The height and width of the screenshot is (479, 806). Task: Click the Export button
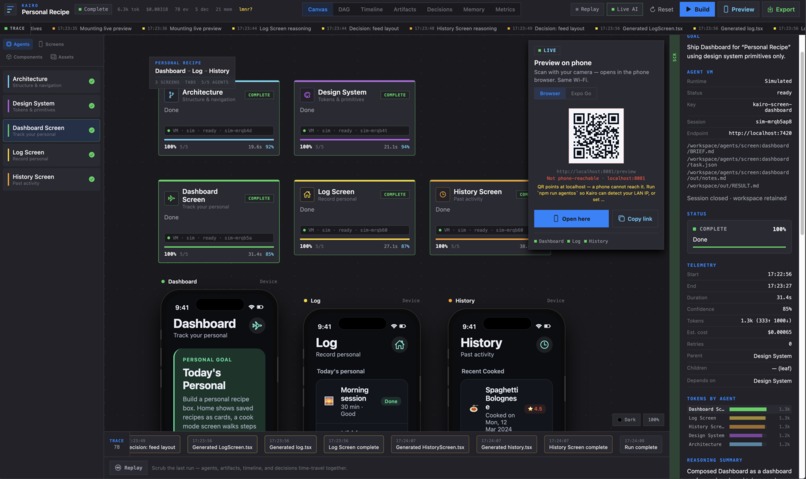781,9
